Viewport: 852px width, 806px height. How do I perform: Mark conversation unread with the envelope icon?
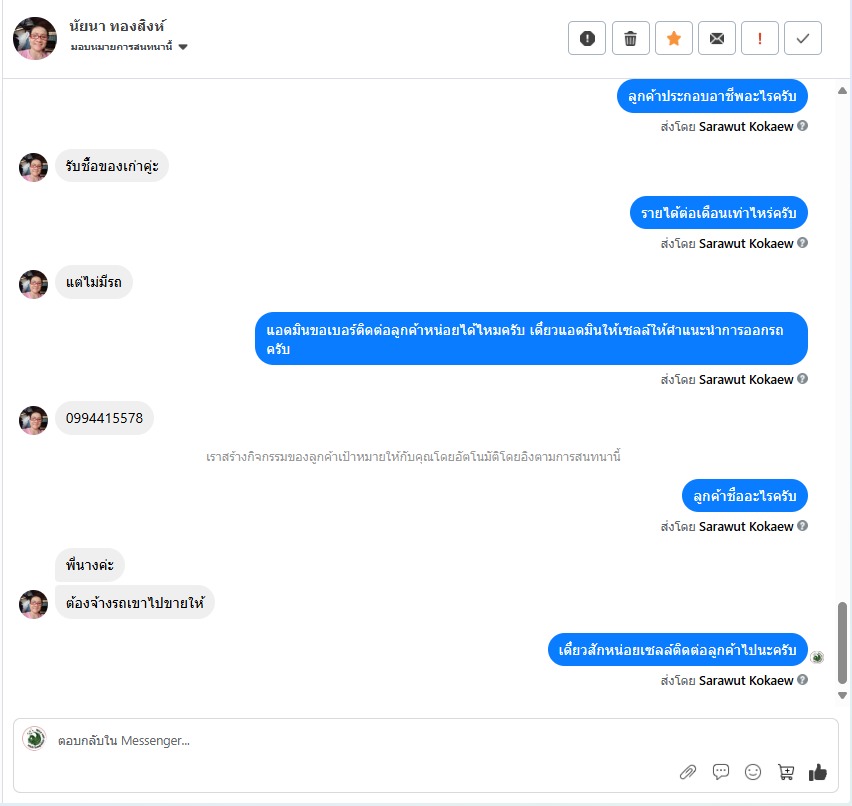[717, 38]
